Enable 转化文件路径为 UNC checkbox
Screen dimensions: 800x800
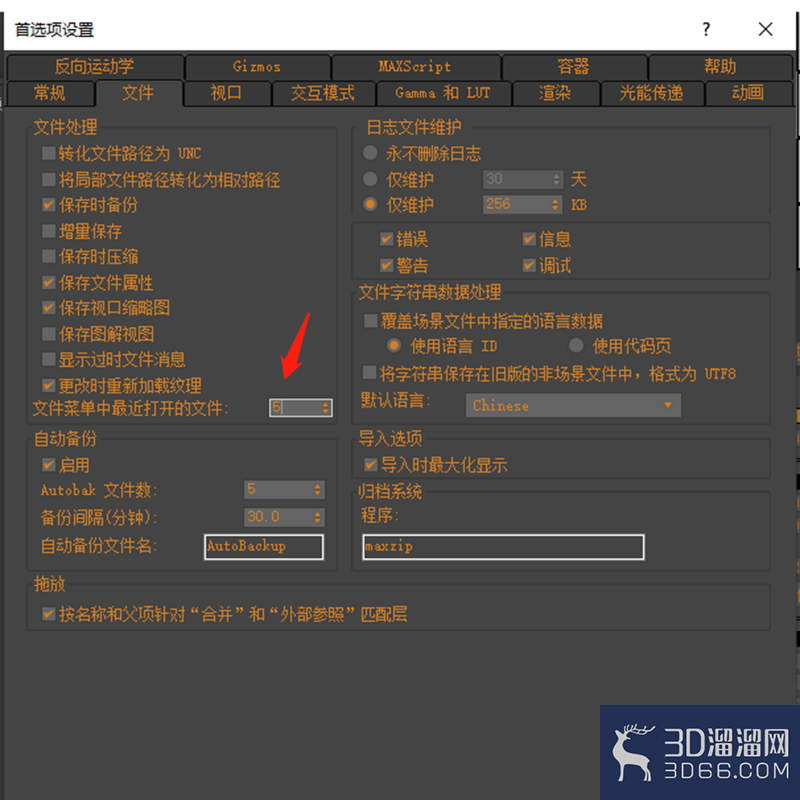pyautogui.click(x=48, y=153)
